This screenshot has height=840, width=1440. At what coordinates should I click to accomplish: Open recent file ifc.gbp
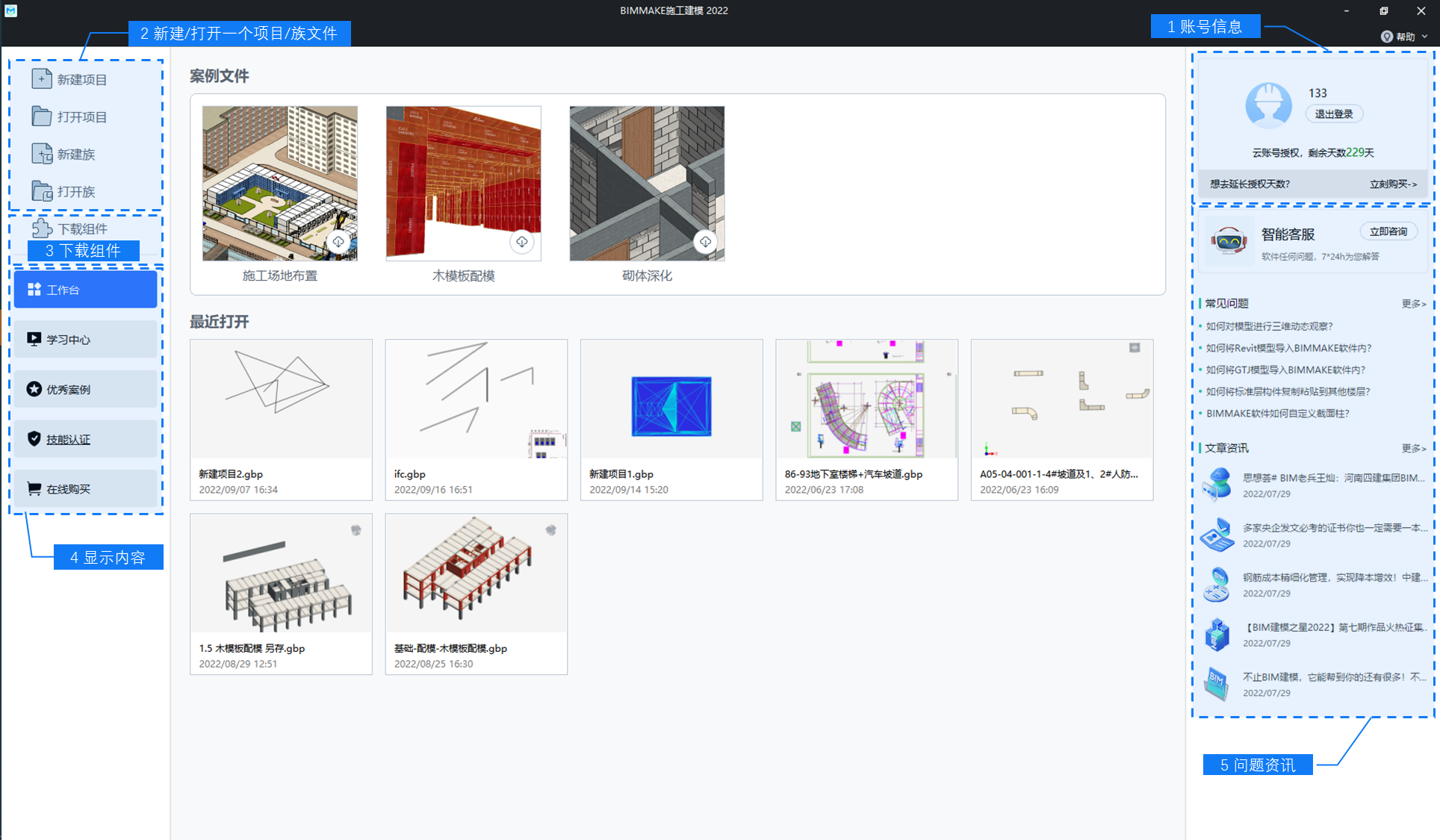476,420
